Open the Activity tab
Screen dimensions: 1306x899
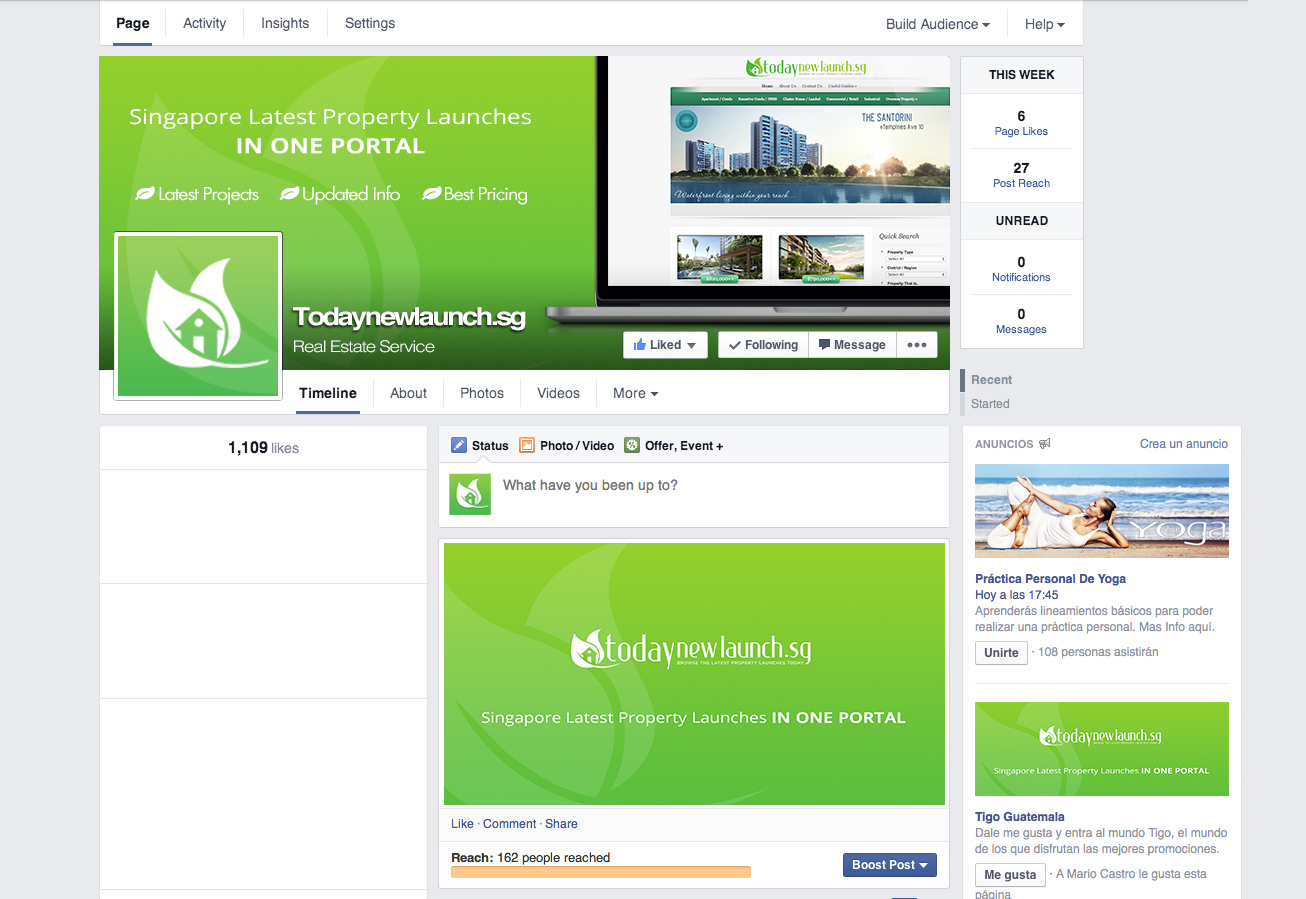pos(205,23)
